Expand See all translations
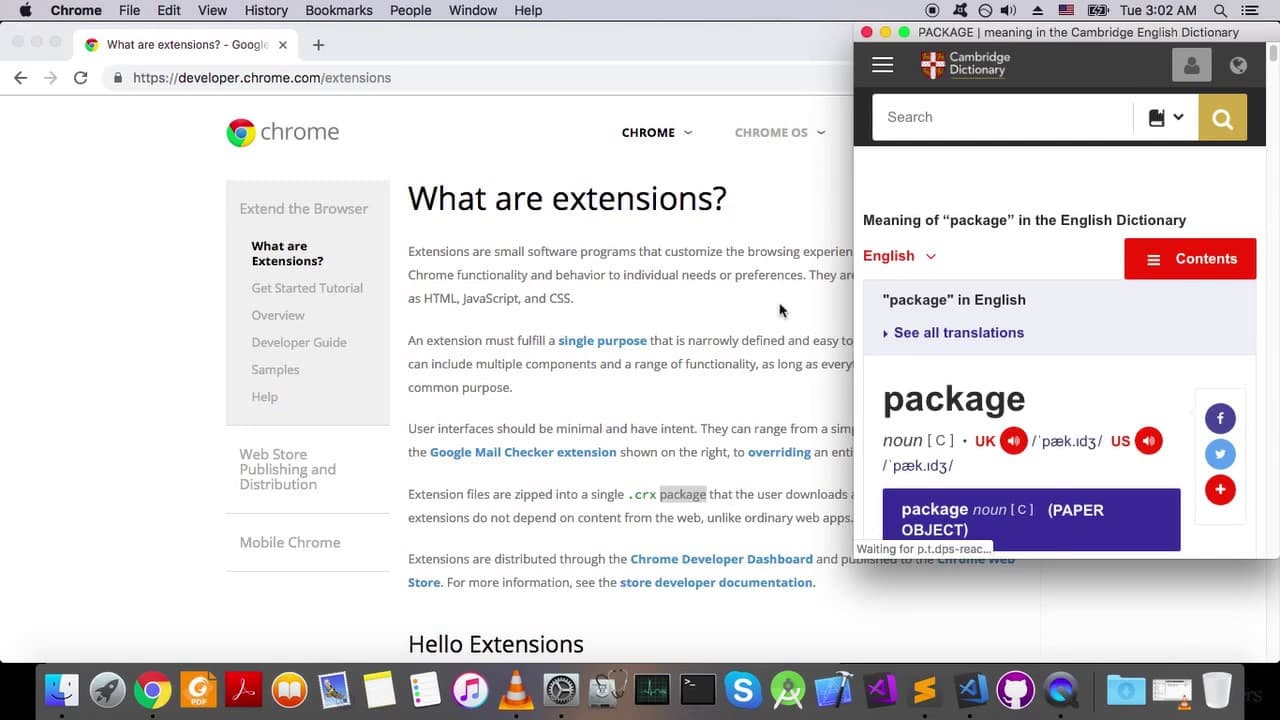The width and height of the screenshot is (1280, 720). 953,333
